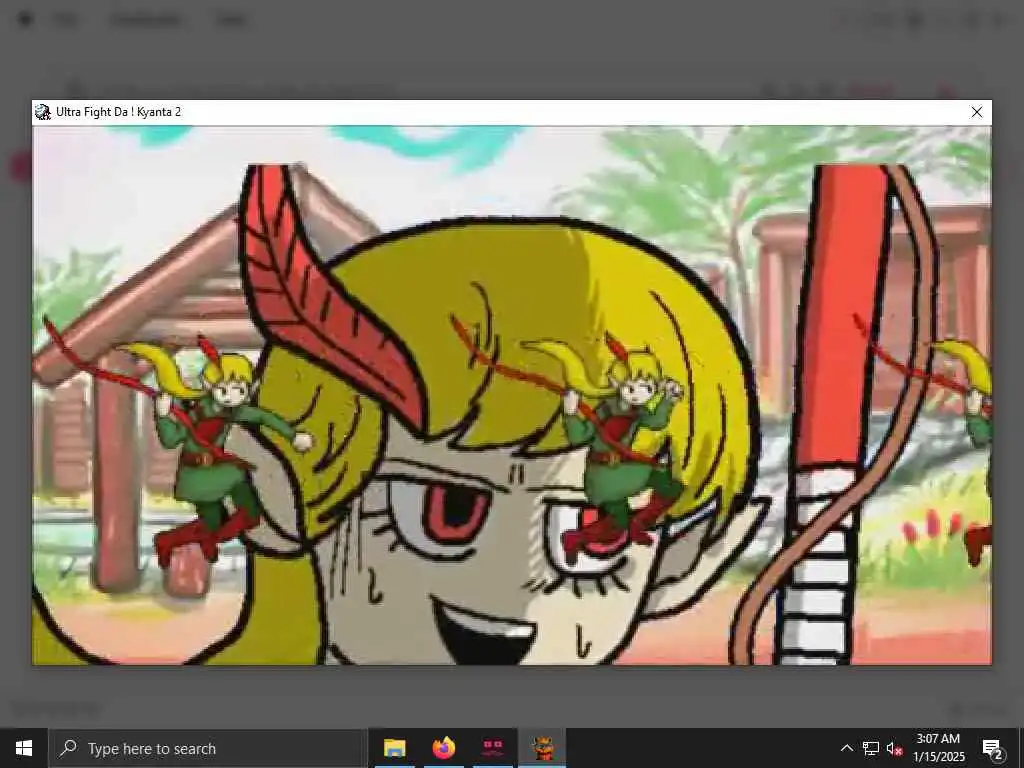The width and height of the screenshot is (1024, 768).
Task: Launch Firefox from the taskbar
Action: tap(443, 748)
